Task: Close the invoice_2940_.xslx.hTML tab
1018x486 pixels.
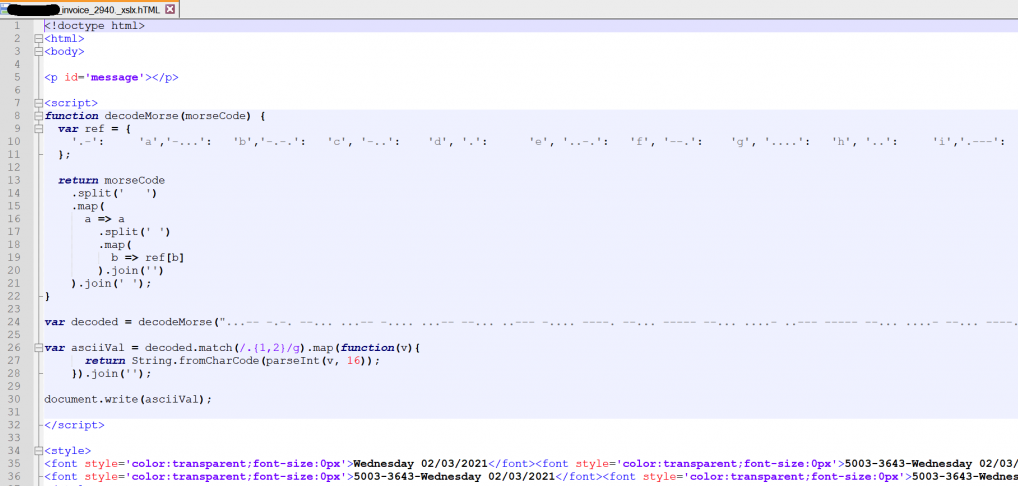Action: point(170,9)
